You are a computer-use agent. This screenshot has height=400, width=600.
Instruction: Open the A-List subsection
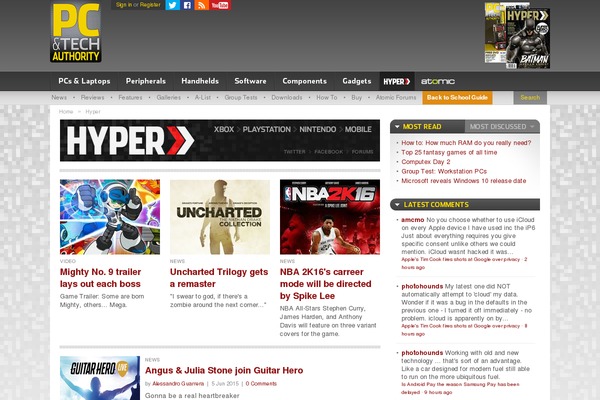[202, 98]
